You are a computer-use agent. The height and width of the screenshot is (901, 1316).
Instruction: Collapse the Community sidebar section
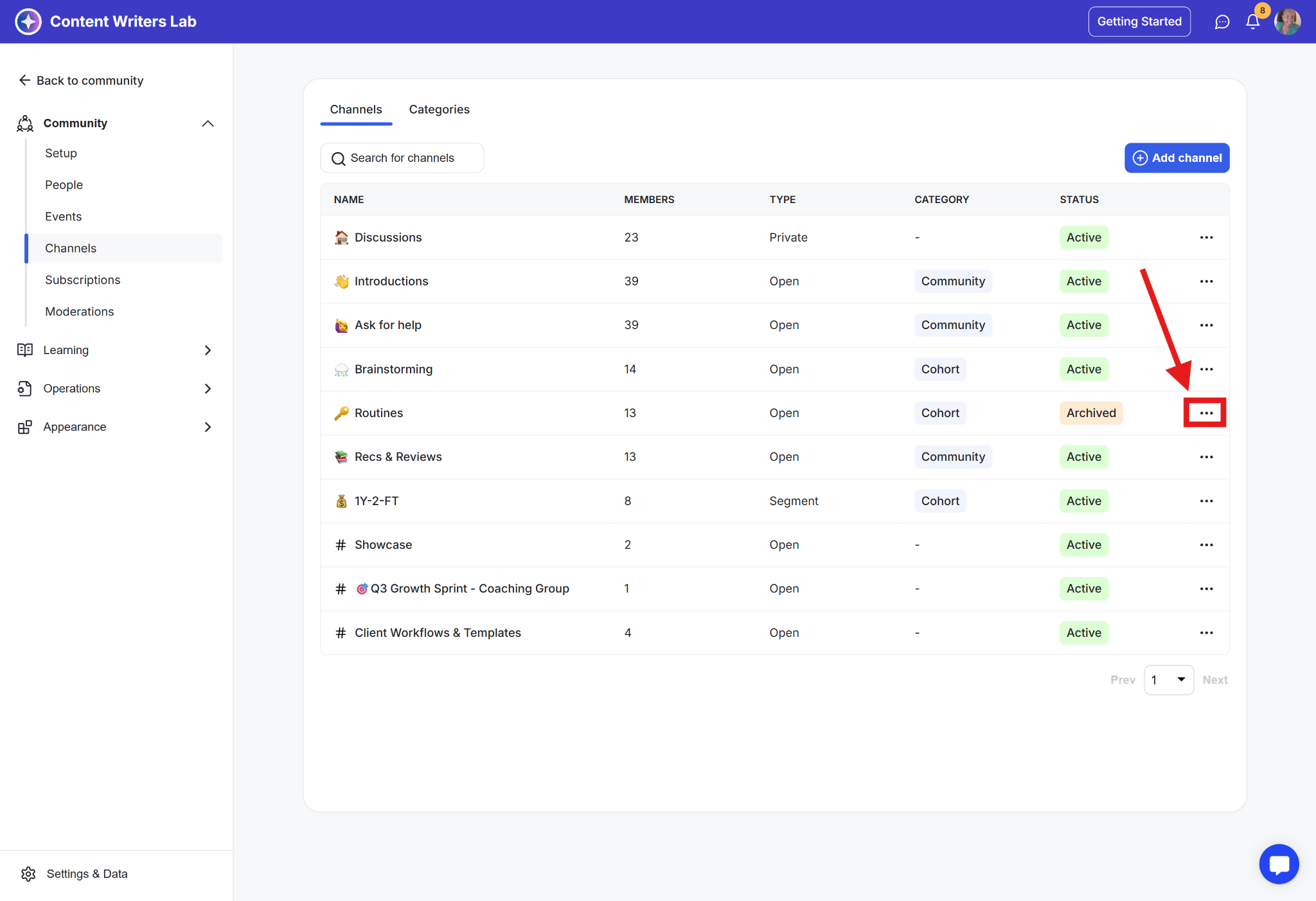pyautogui.click(x=208, y=123)
